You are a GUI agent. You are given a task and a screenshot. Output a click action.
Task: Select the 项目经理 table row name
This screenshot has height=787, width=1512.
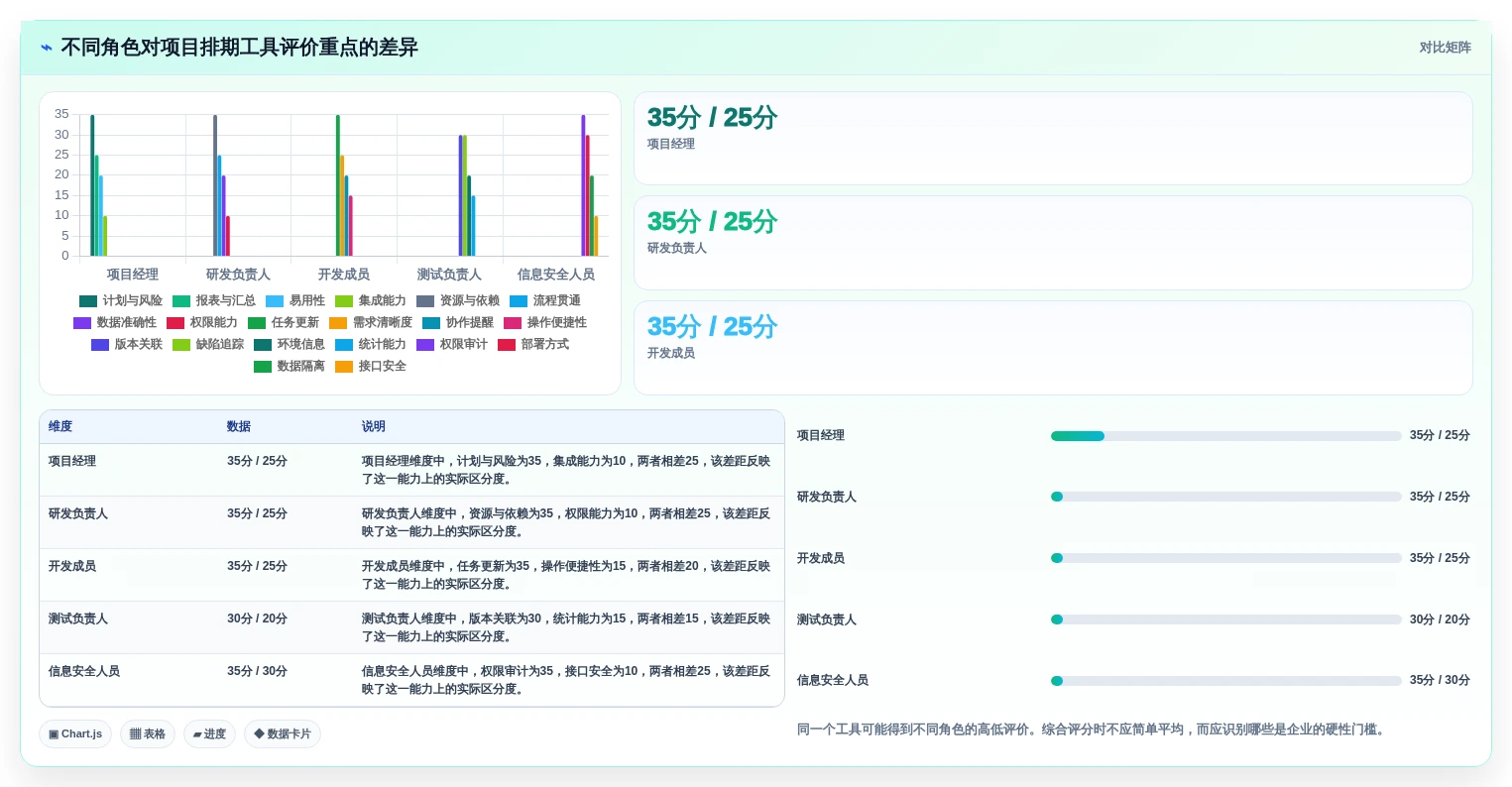click(72, 462)
